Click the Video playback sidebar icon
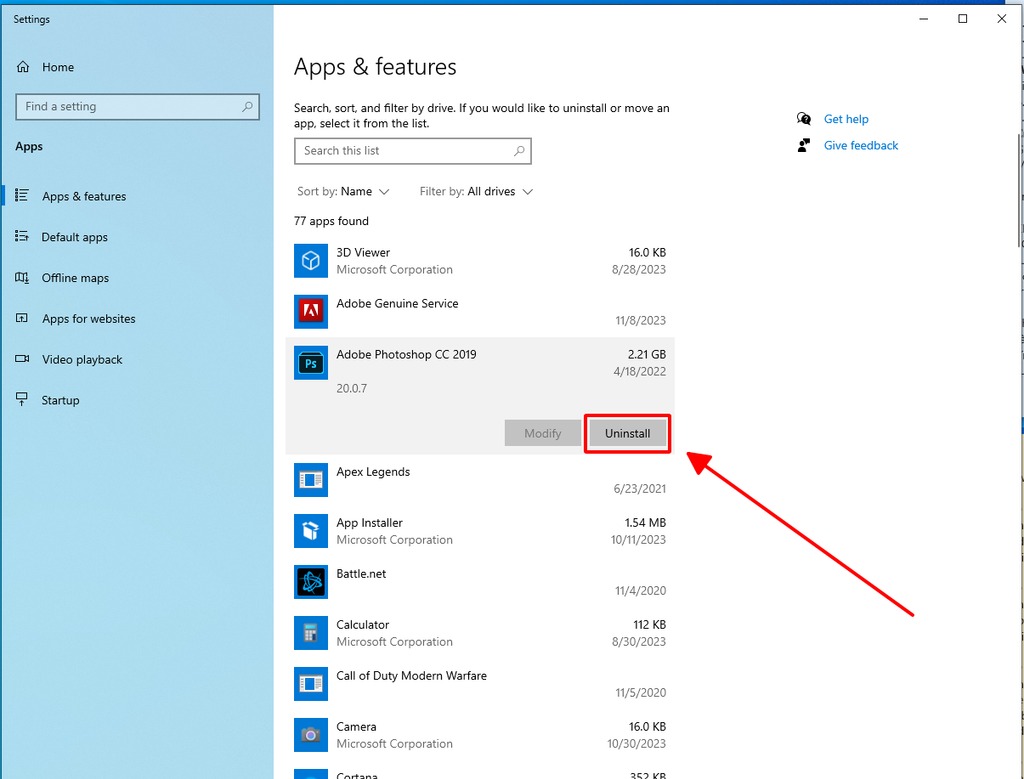Screen dimensions: 1024x779 coord(22,358)
